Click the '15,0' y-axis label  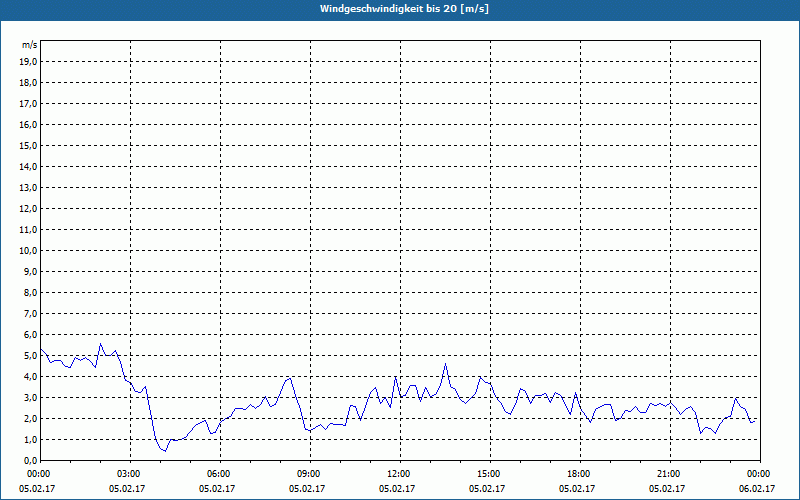tap(28, 145)
